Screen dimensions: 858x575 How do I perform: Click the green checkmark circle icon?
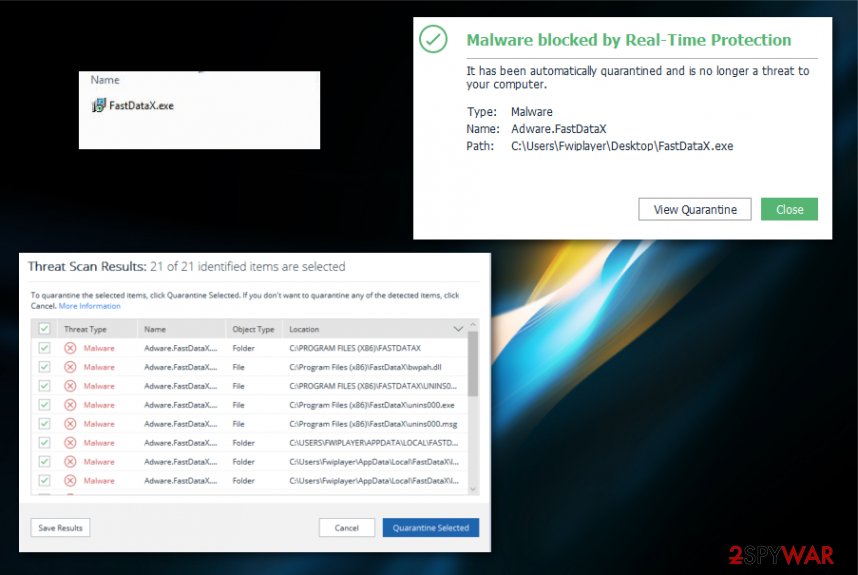433,39
